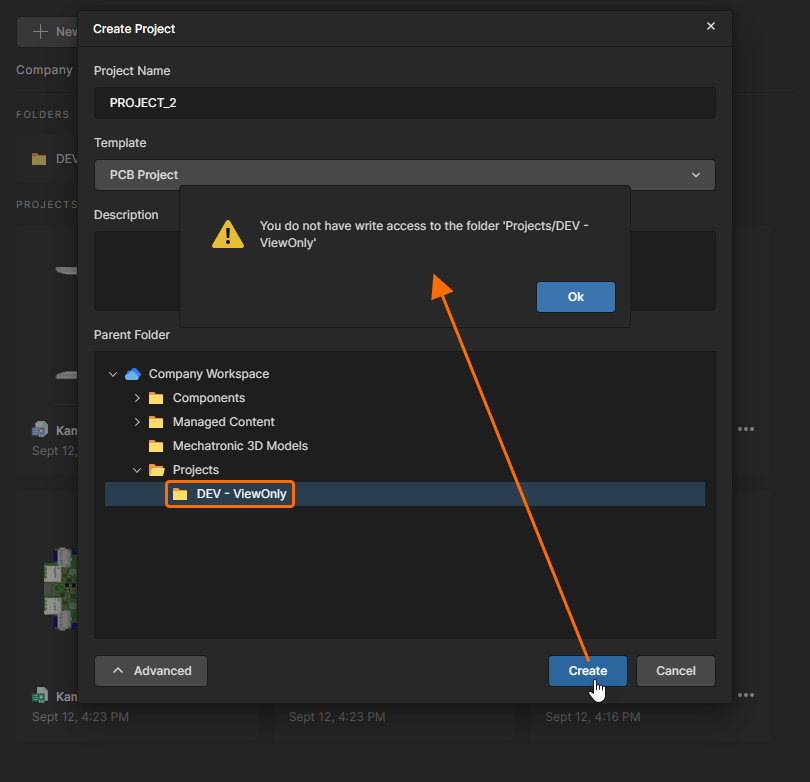The image size is (810, 782).
Task: Expand the Advanced options section
Action: click(x=151, y=671)
